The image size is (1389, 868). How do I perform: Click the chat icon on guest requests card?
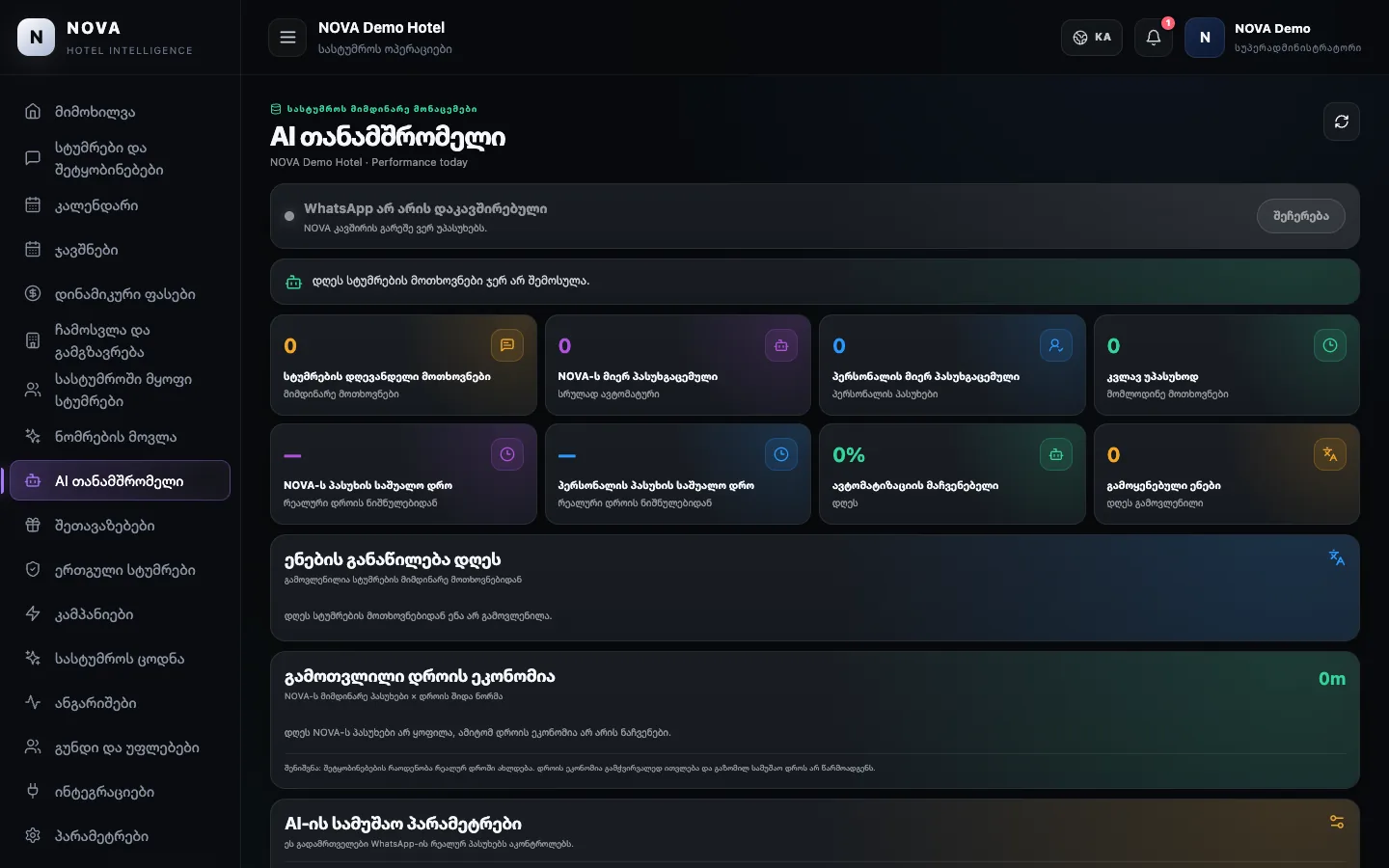point(507,345)
